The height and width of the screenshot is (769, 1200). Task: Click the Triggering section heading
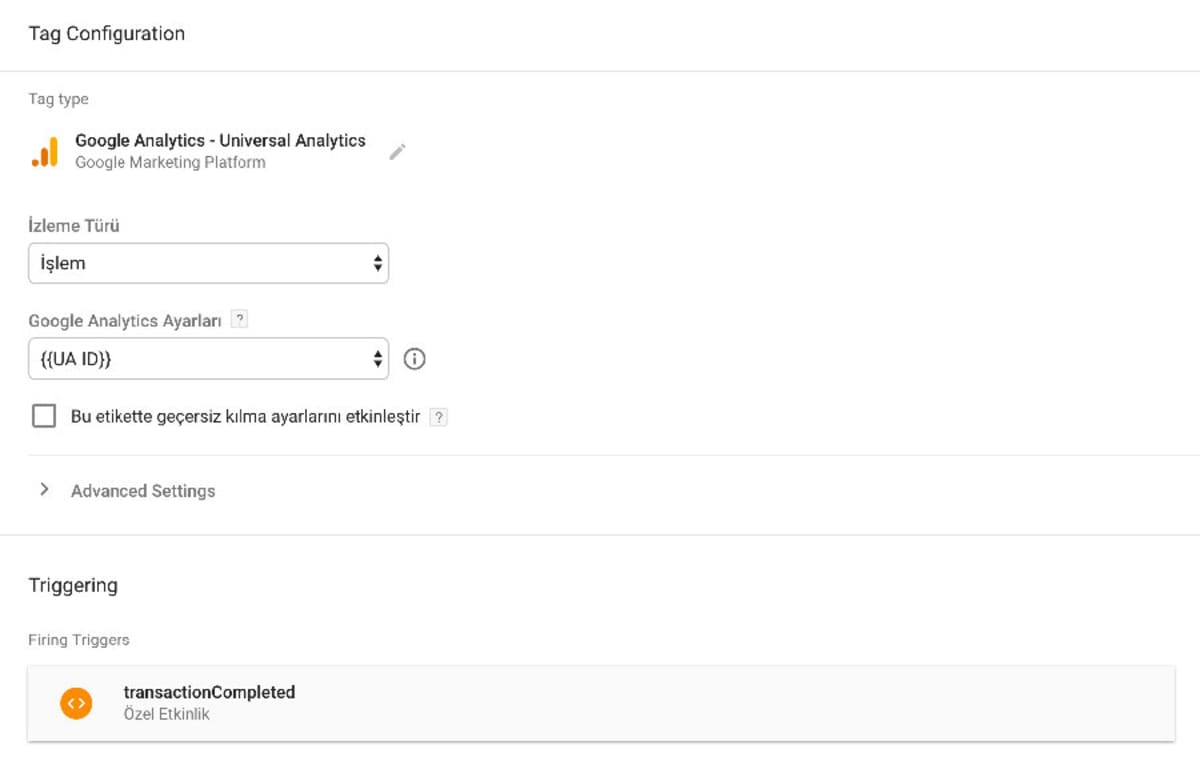click(73, 585)
